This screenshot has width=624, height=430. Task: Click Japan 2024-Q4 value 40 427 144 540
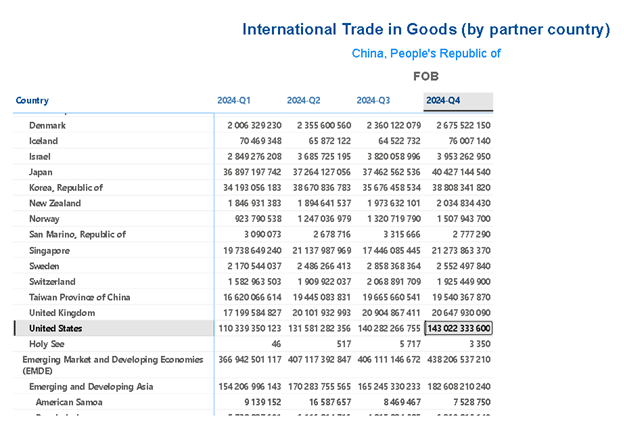click(x=461, y=172)
